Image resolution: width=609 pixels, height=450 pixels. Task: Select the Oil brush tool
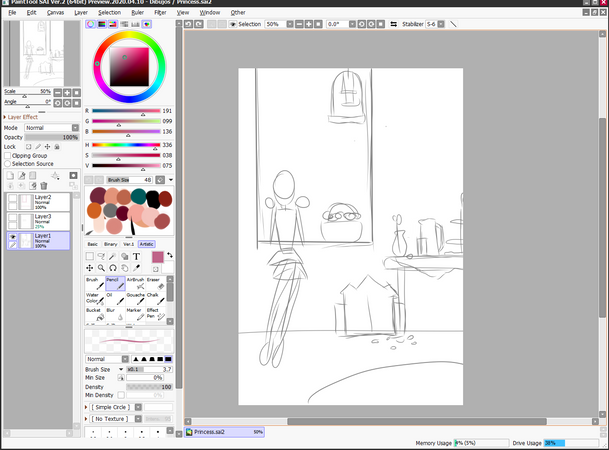click(x=115, y=299)
